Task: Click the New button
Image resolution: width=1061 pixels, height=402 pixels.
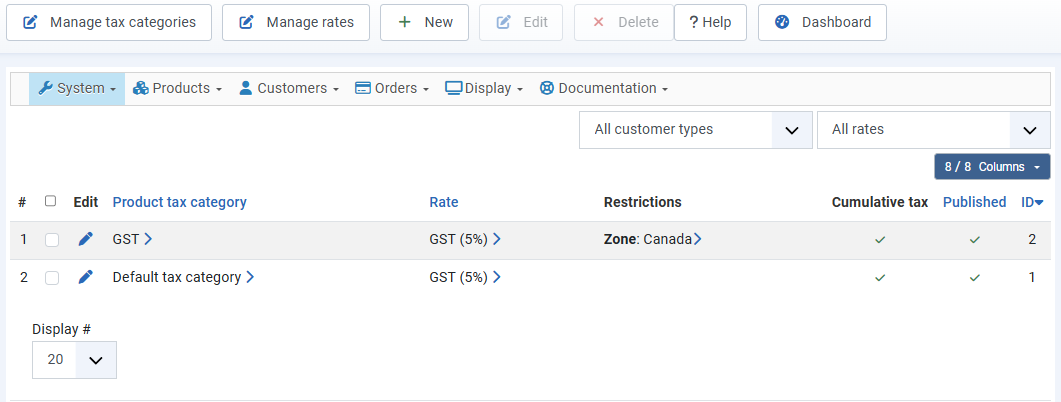Action: coord(424,22)
